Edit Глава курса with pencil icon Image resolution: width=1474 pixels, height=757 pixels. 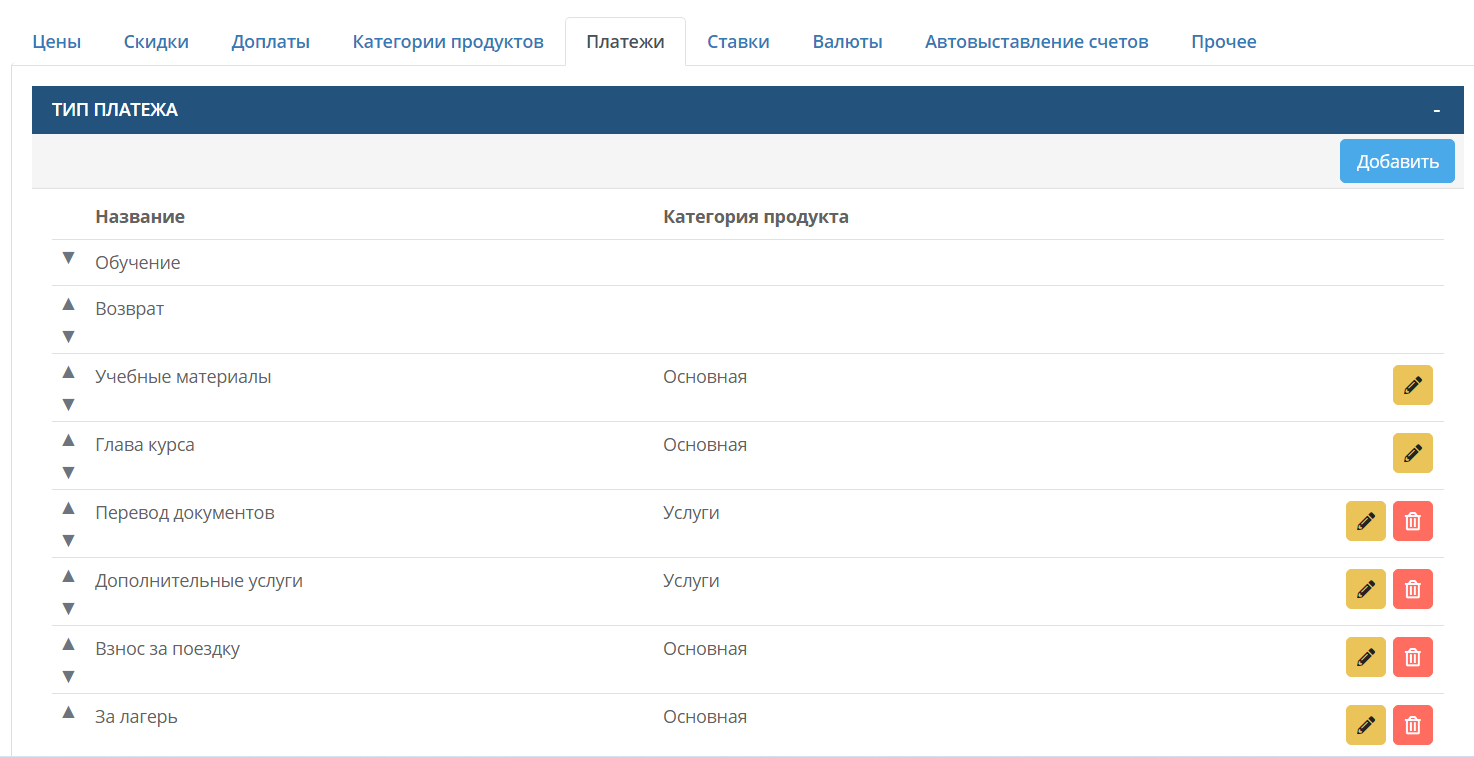1412,453
